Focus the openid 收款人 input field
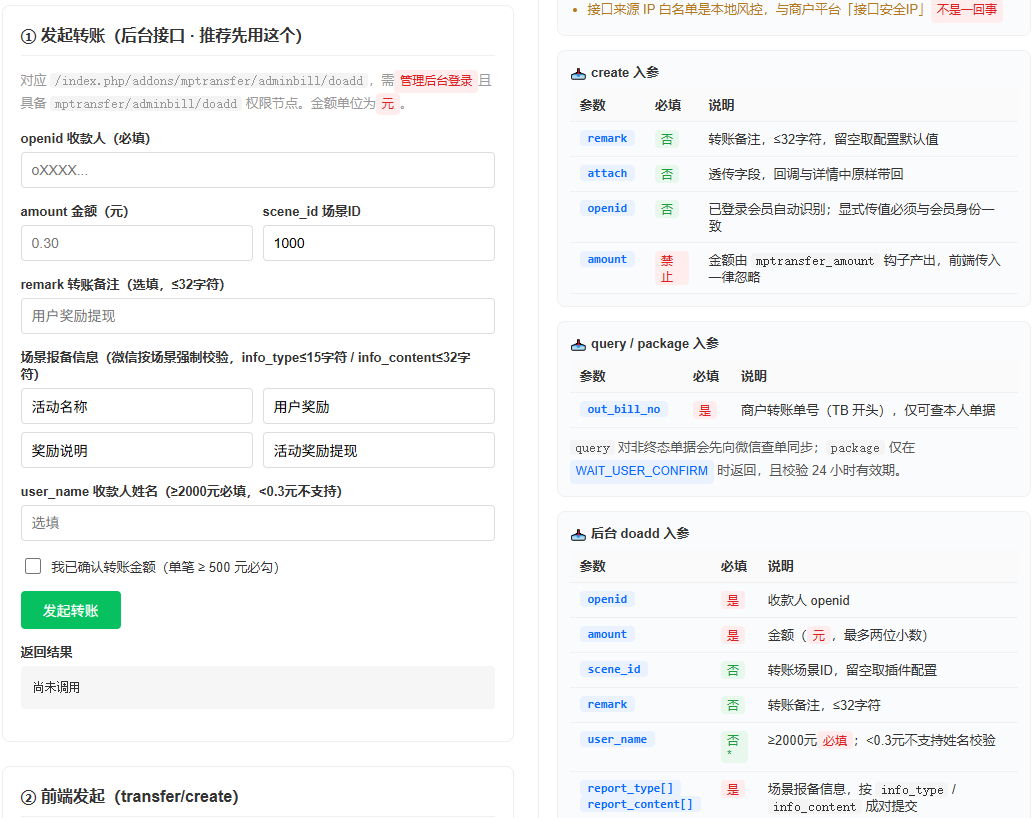The width and height of the screenshot is (1034, 818). click(258, 170)
